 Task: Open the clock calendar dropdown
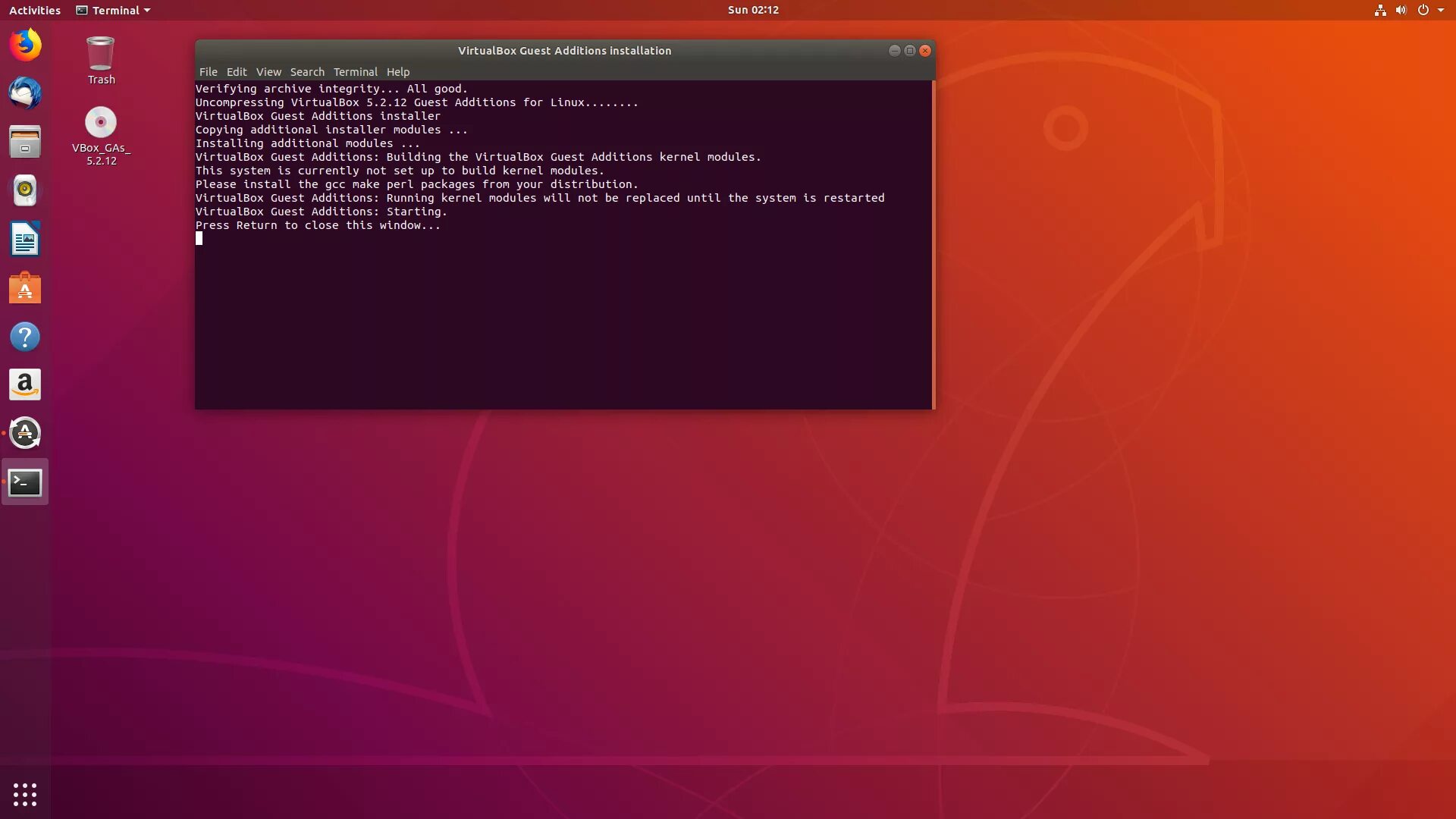click(x=752, y=10)
